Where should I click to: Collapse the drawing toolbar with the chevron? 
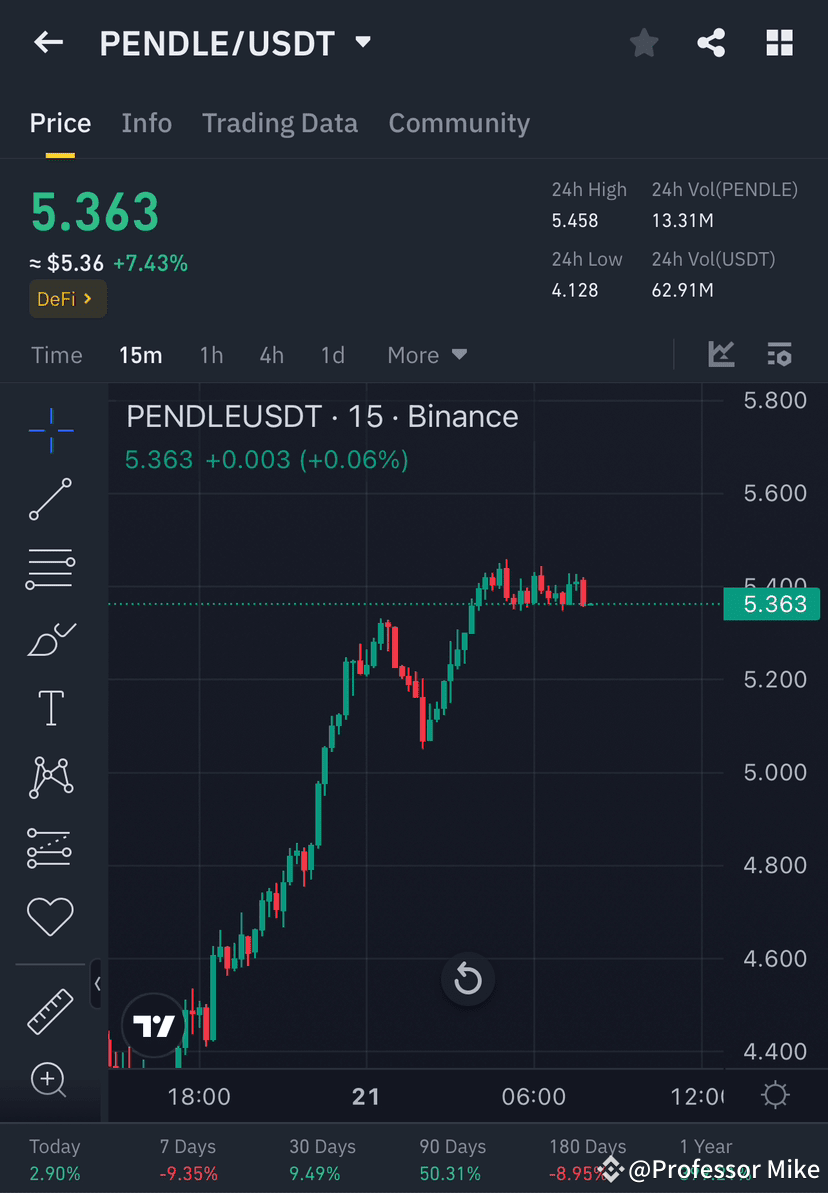tap(97, 984)
